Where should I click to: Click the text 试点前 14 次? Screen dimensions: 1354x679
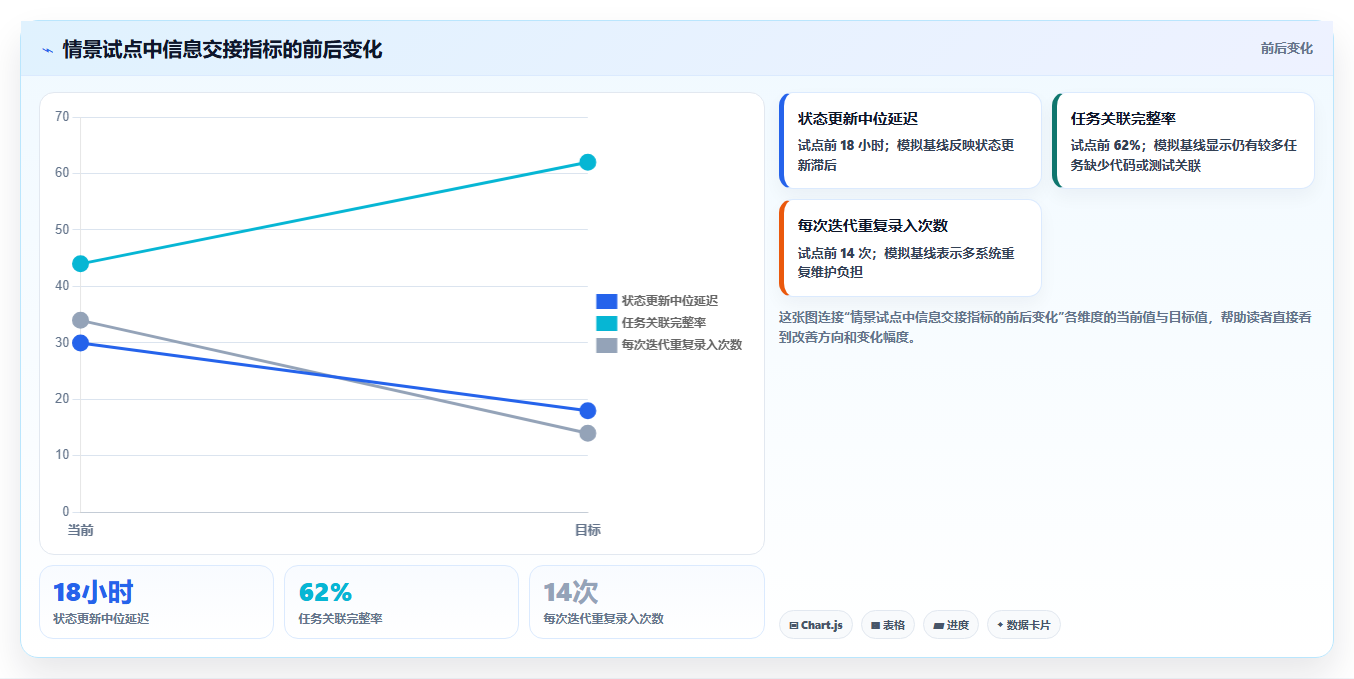coord(836,252)
